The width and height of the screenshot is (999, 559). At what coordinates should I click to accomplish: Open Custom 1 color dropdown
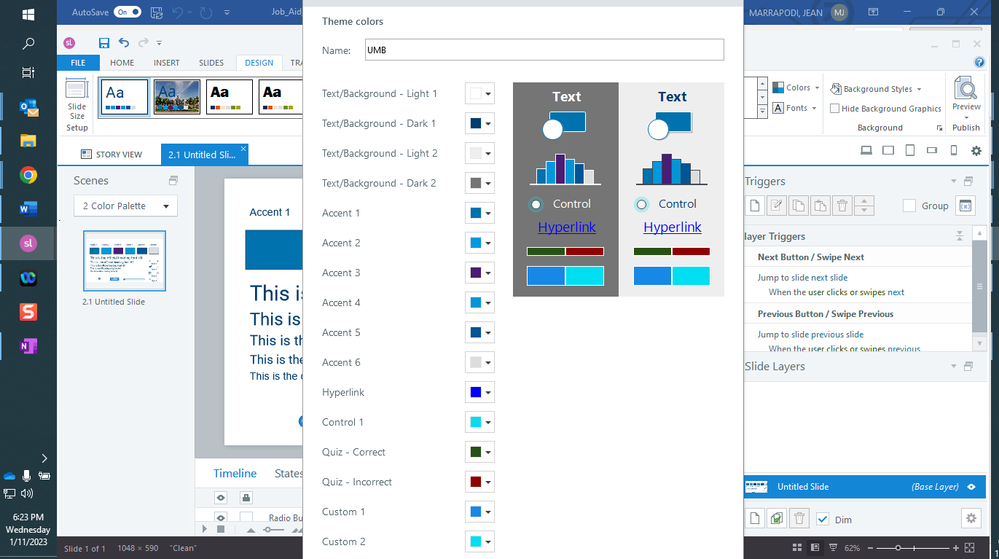click(480, 512)
